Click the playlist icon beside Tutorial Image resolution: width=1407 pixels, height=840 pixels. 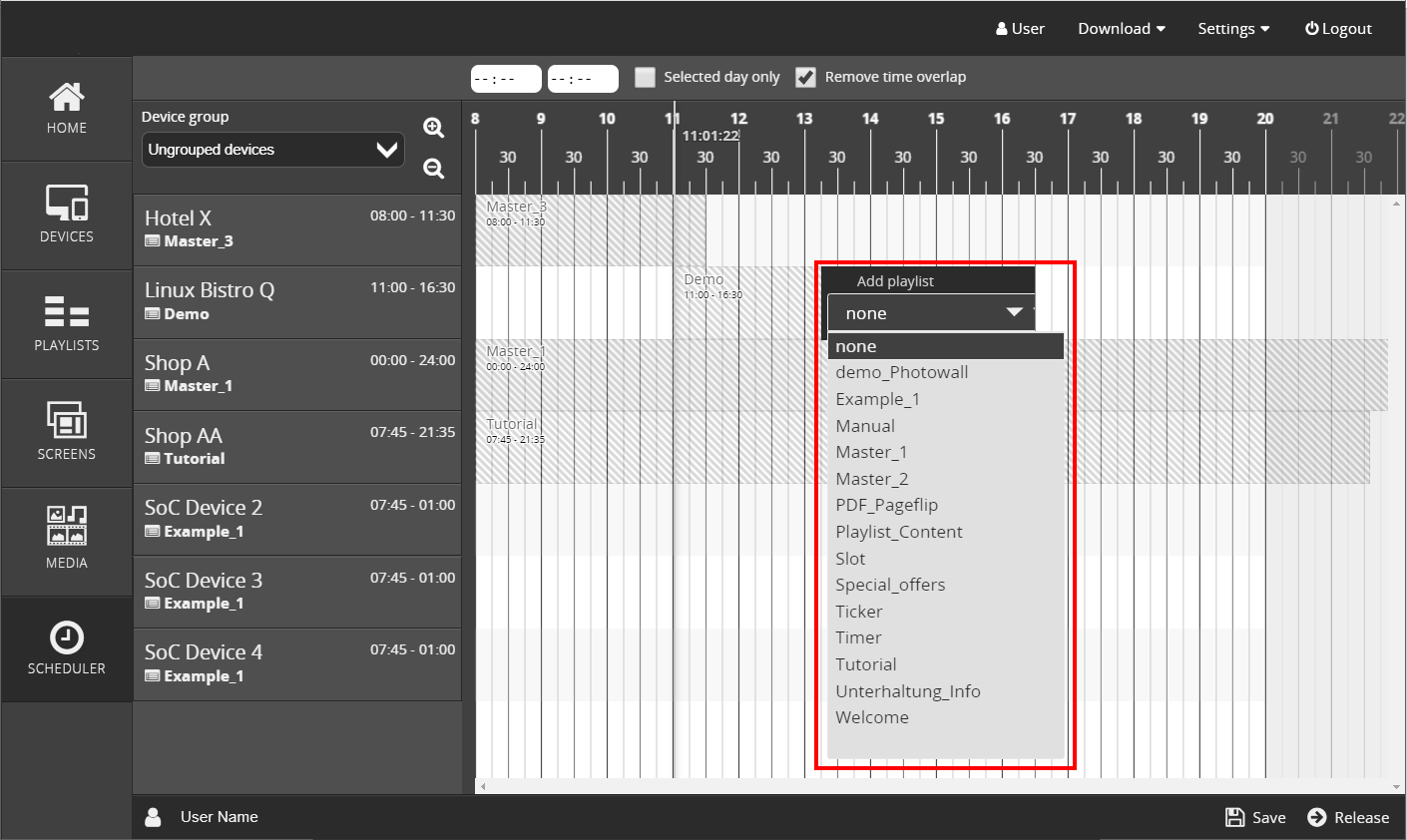pos(152,459)
